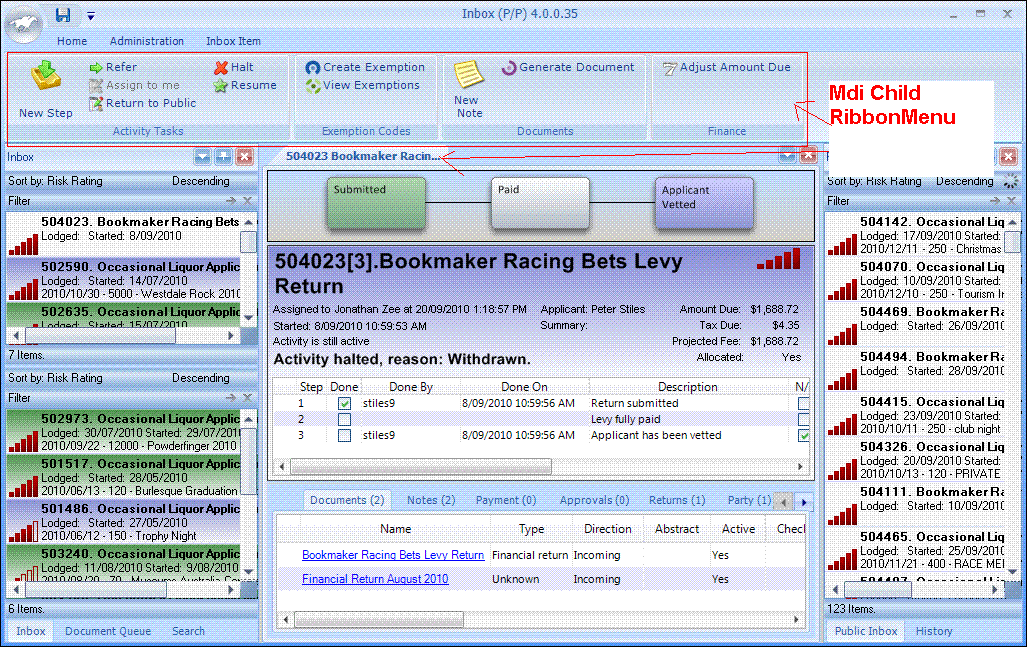1027x647 pixels.
Task: Click the Generate Document icon
Action: 509,68
